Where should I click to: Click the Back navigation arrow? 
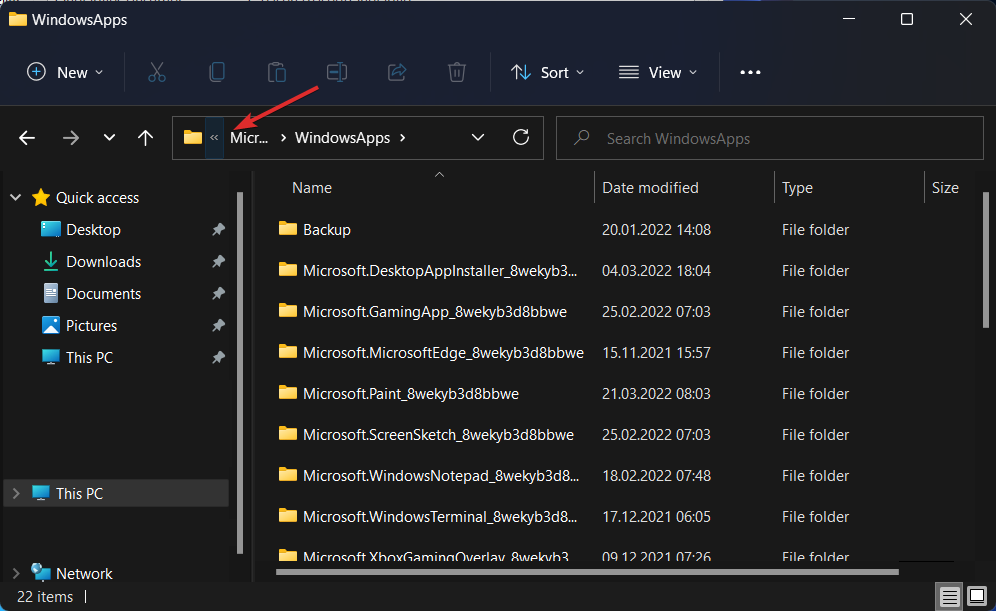[x=26, y=137]
